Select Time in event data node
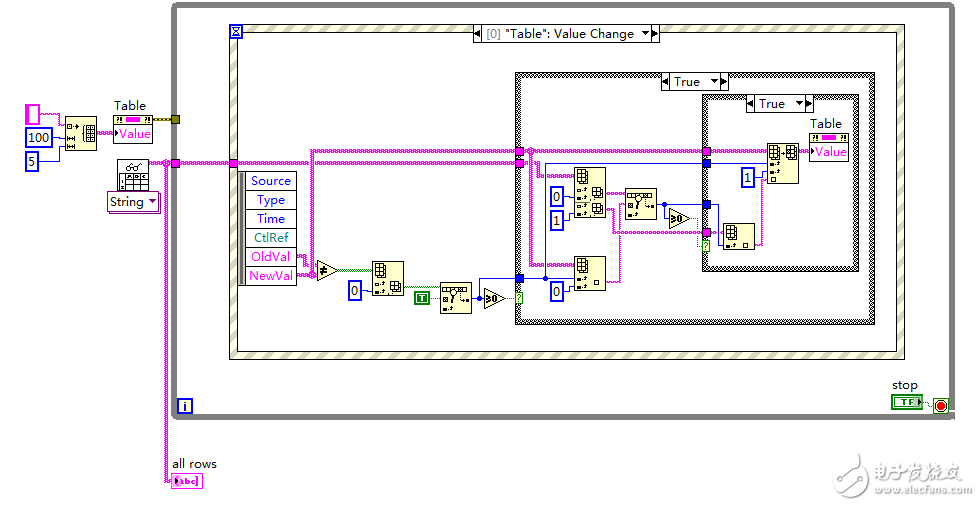 tap(271, 219)
